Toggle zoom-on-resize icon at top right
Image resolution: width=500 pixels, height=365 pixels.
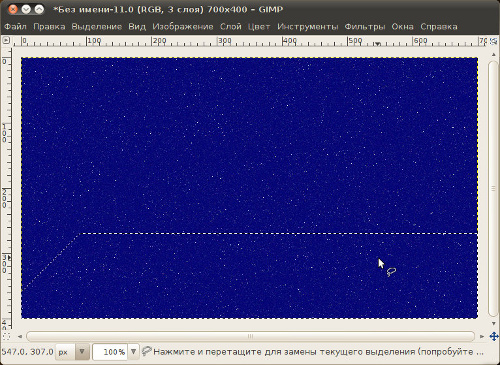click(493, 41)
